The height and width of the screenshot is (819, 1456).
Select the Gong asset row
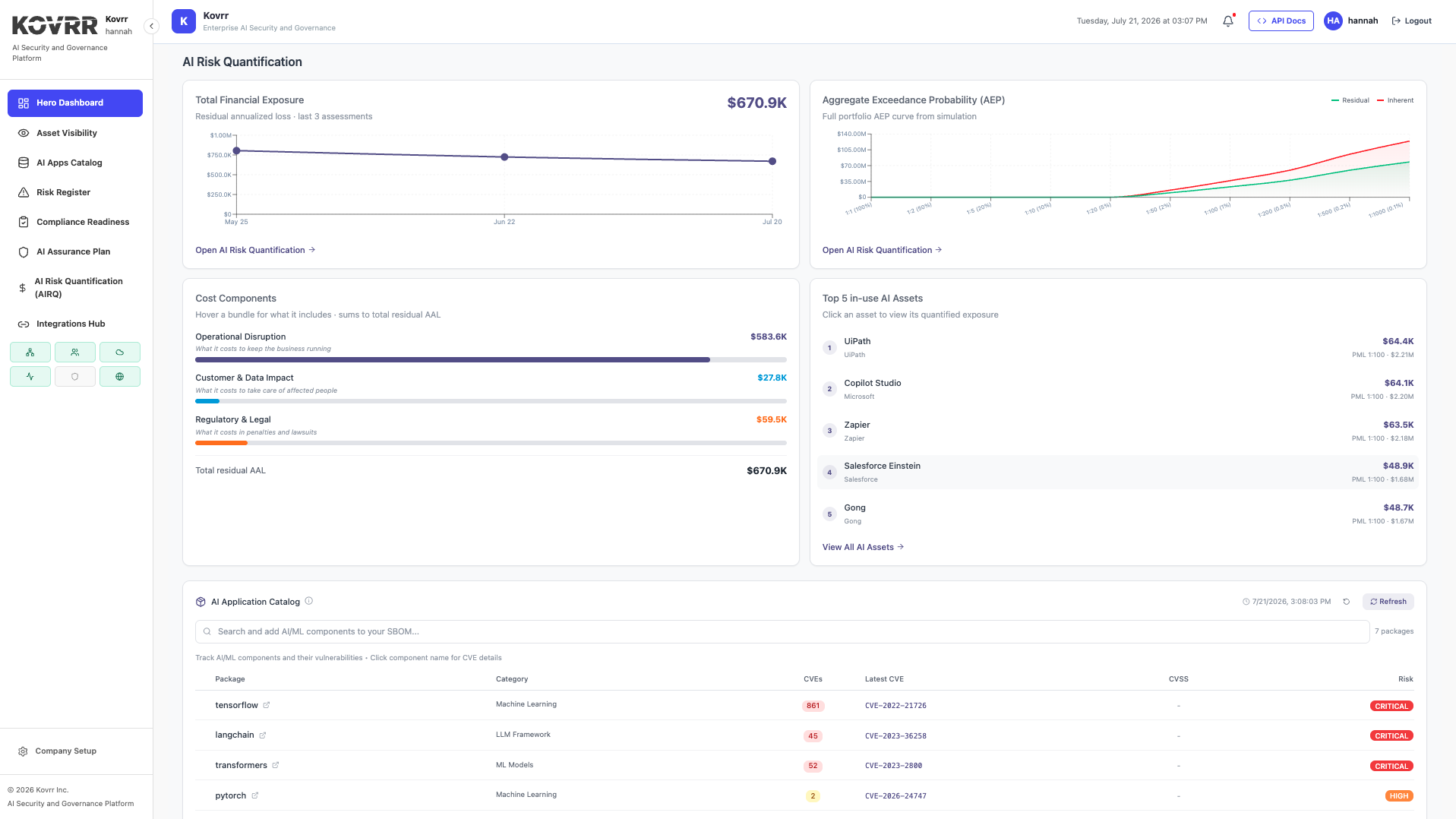[x=1118, y=514]
